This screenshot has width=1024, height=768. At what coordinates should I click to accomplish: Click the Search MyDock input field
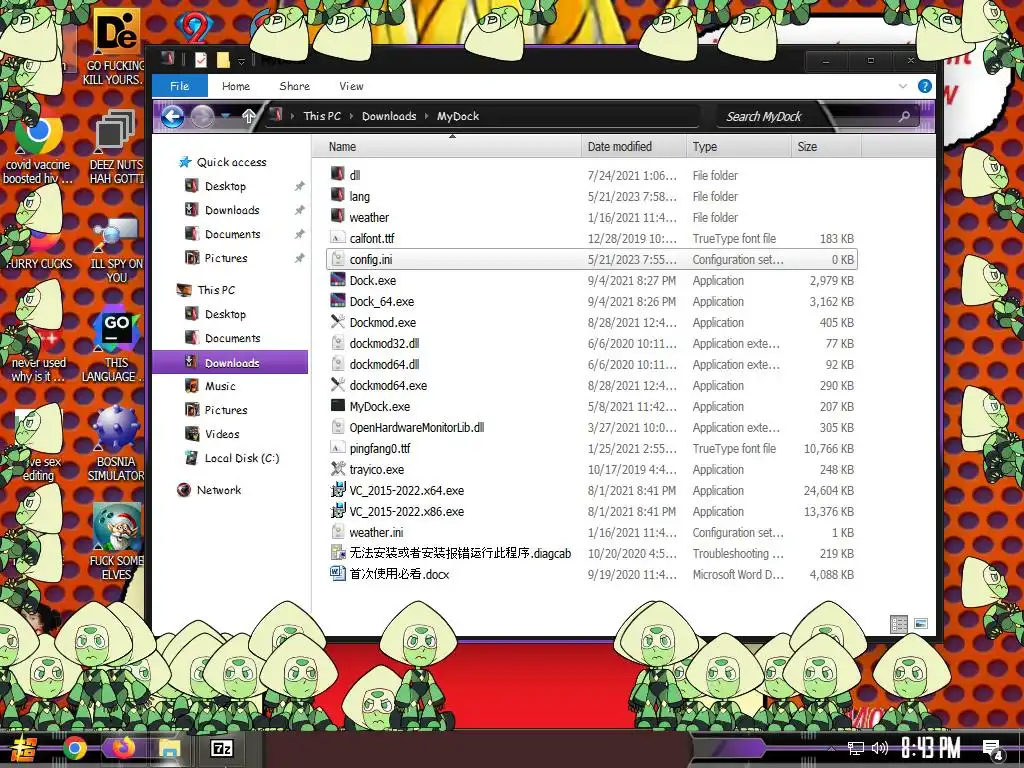point(810,117)
